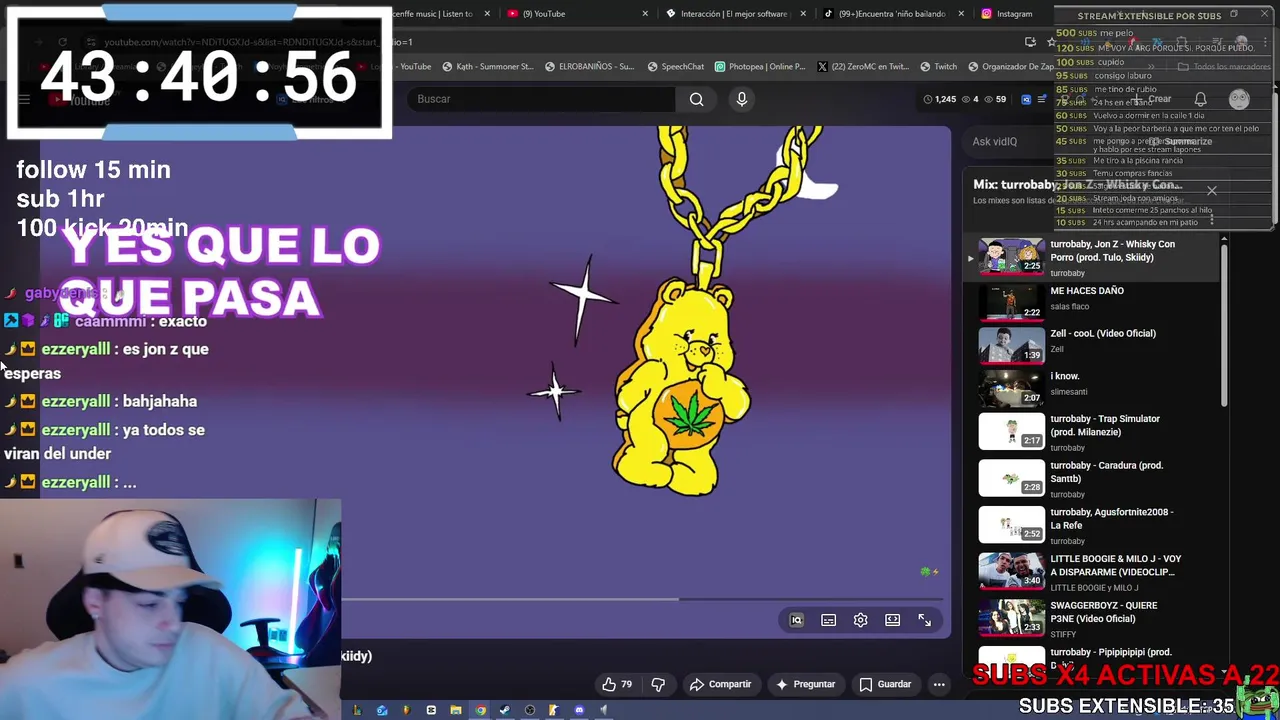The height and width of the screenshot is (720, 1280).
Task: Click the YouTube search magnifier button
Action: (x=696, y=99)
